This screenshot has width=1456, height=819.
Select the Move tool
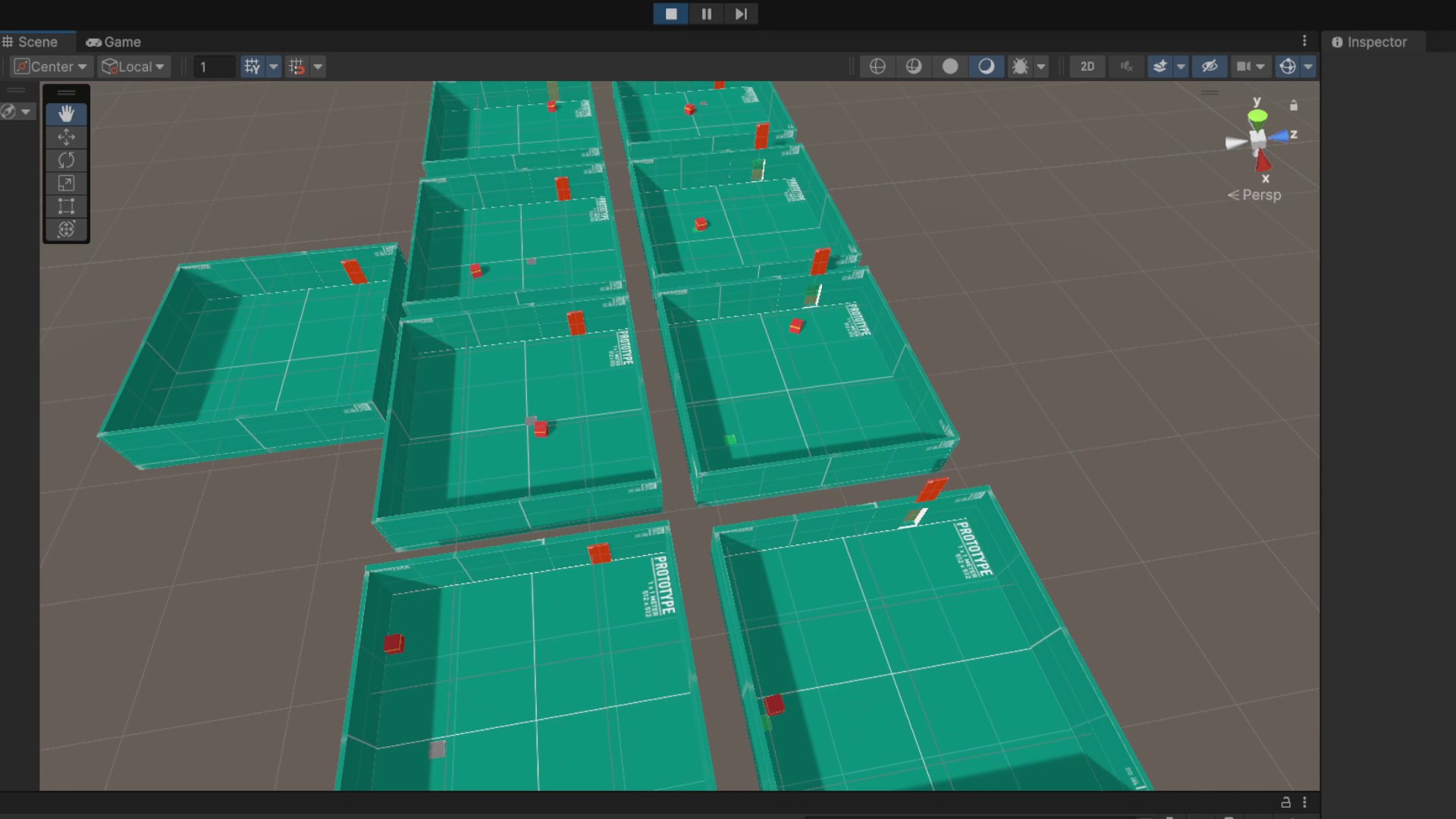(x=66, y=137)
